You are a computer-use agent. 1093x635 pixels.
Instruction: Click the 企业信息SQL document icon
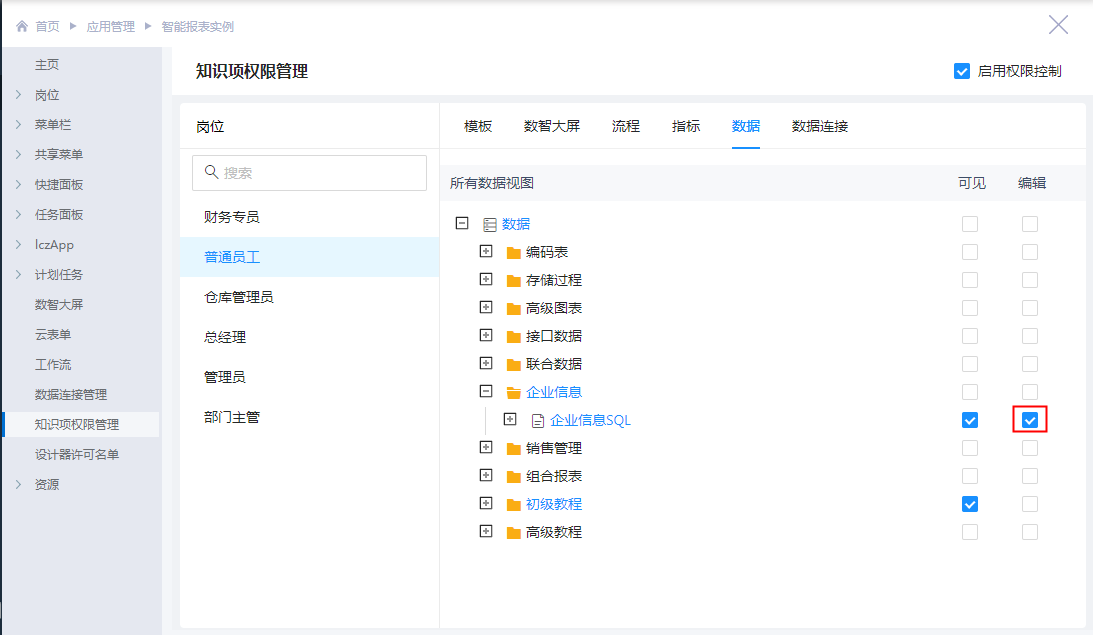coord(538,421)
